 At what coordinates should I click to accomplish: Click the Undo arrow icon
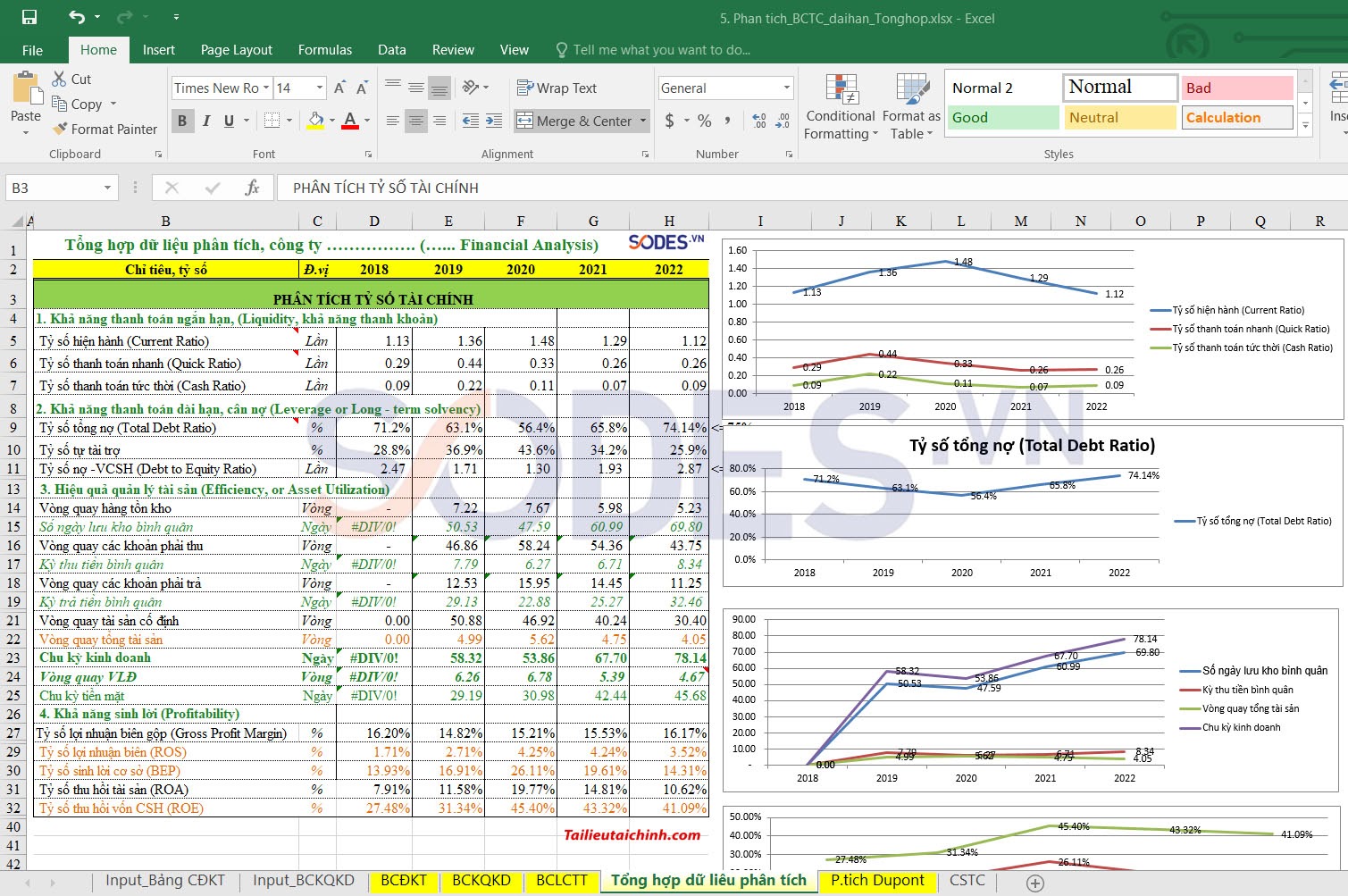pyautogui.click(x=77, y=17)
